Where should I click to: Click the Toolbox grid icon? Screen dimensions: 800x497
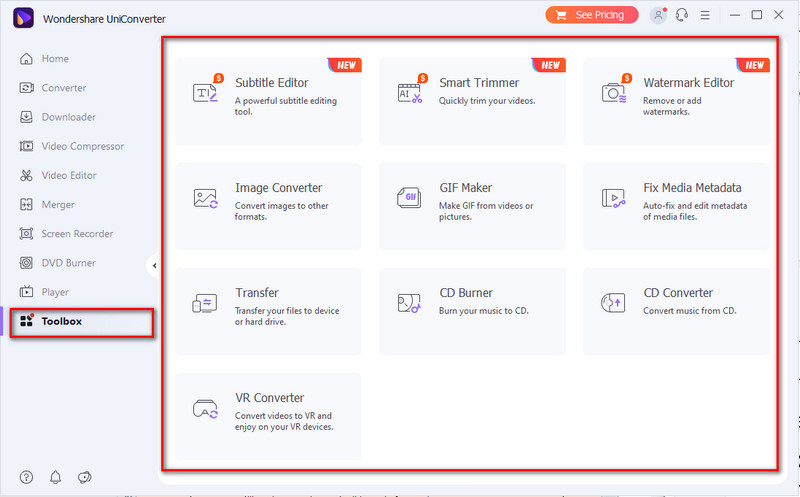pyautogui.click(x=26, y=321)
